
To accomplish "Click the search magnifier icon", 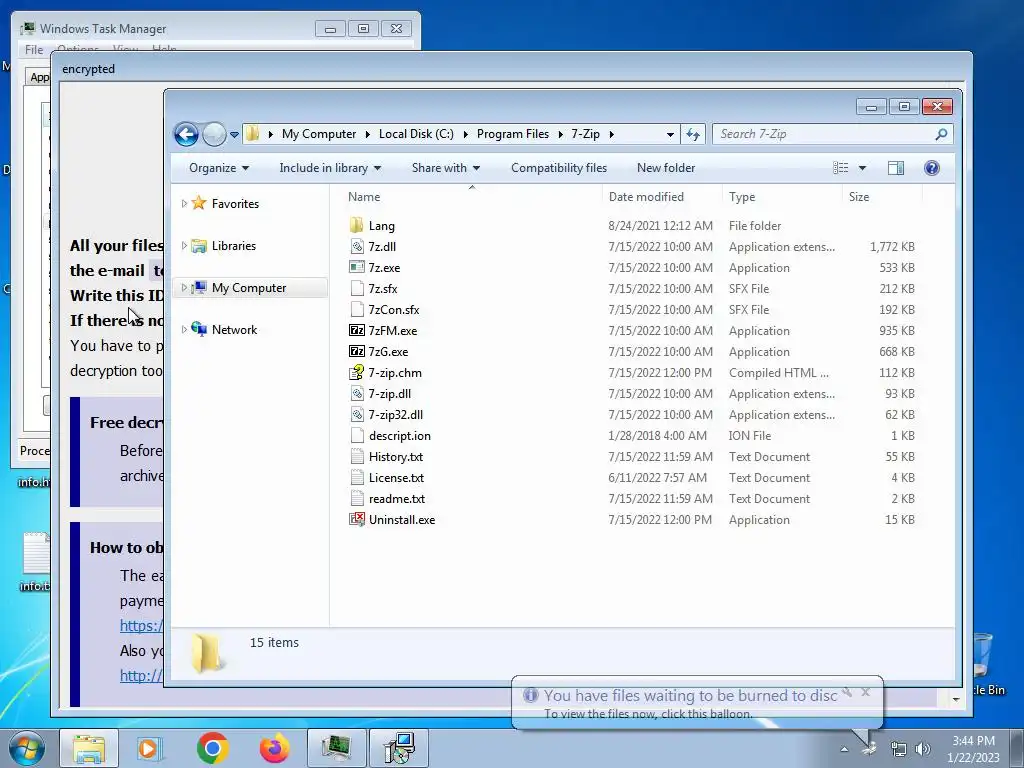I will click(x=941, y=134).
